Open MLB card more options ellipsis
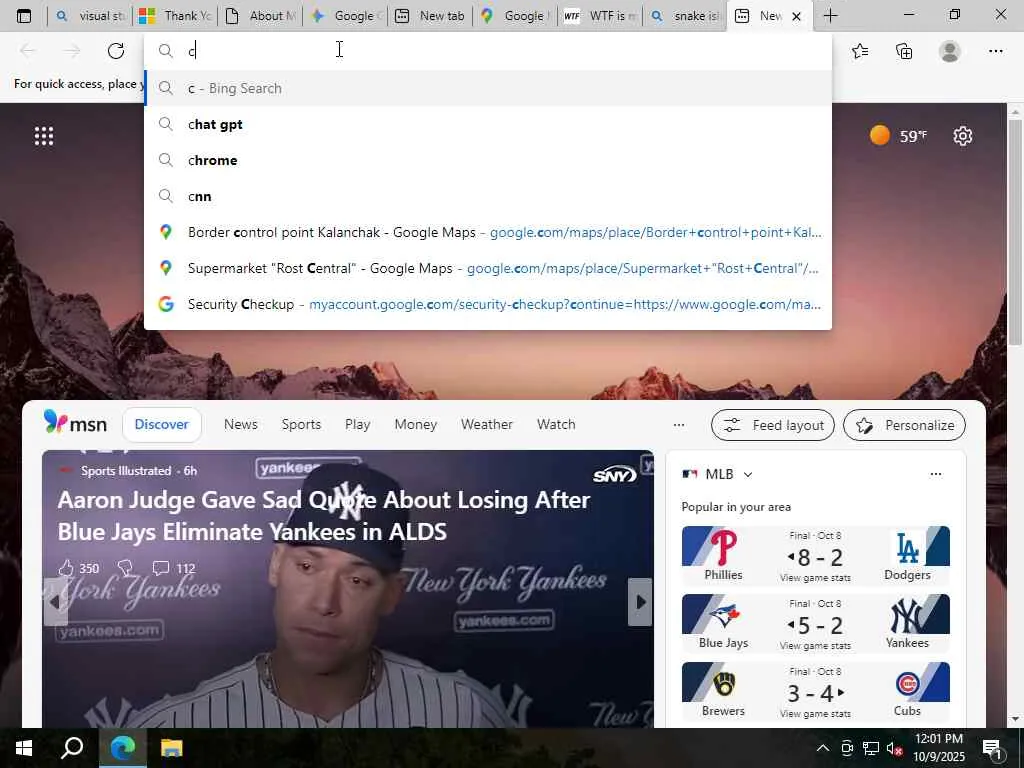This screenshot has height=768, width=1024. [936, 474]
